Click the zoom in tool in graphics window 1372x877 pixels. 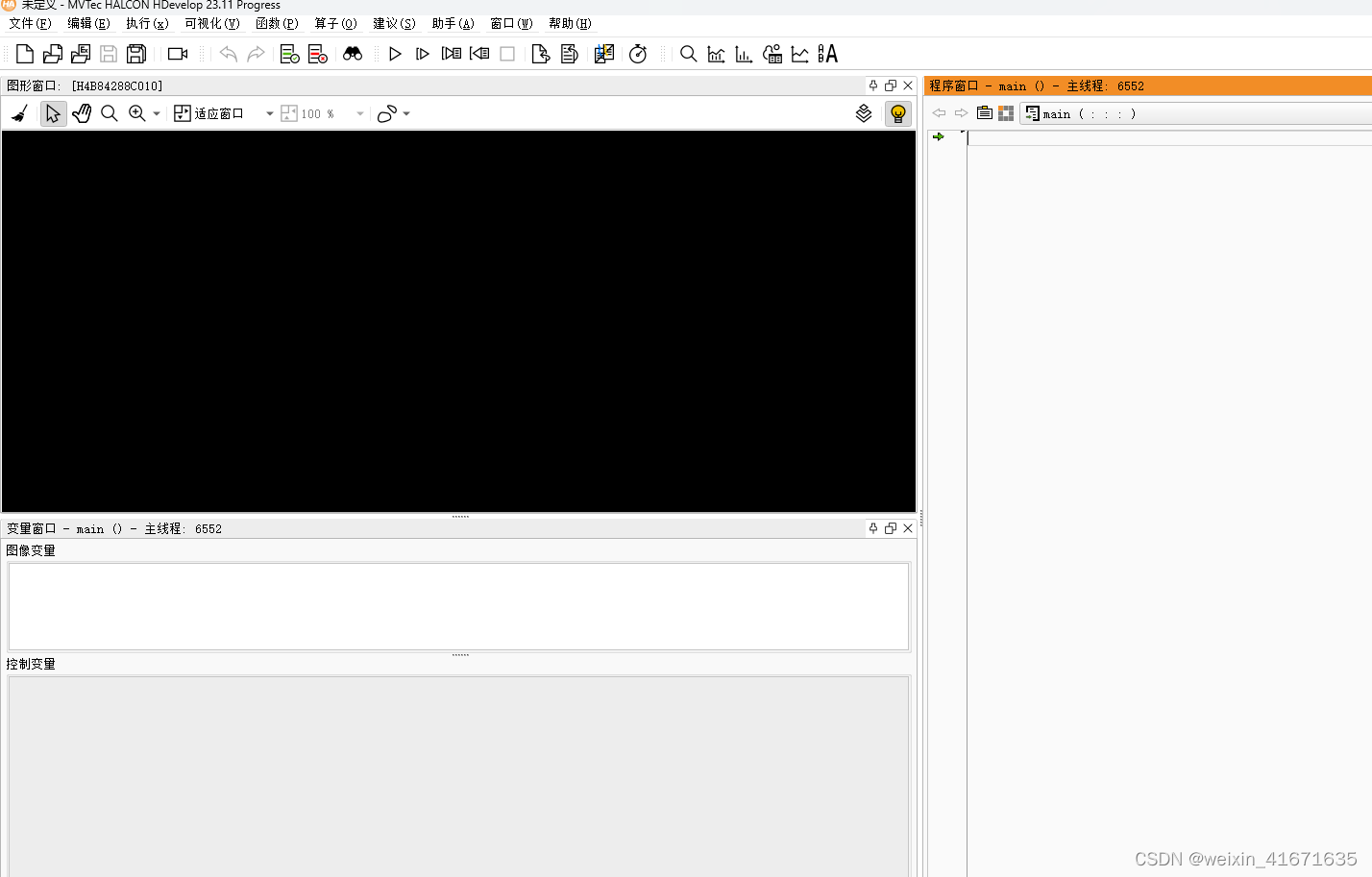pos(137,113)
